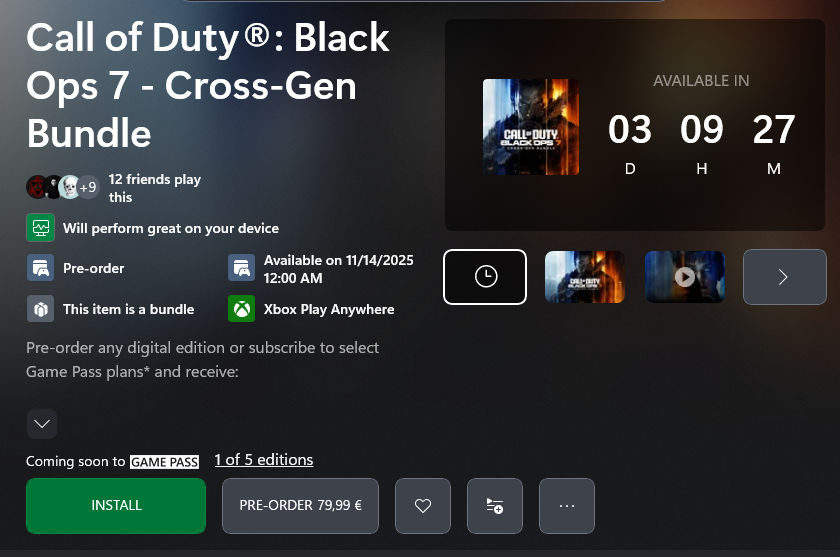Click the bundle package icon

click(x=41, y=308)
